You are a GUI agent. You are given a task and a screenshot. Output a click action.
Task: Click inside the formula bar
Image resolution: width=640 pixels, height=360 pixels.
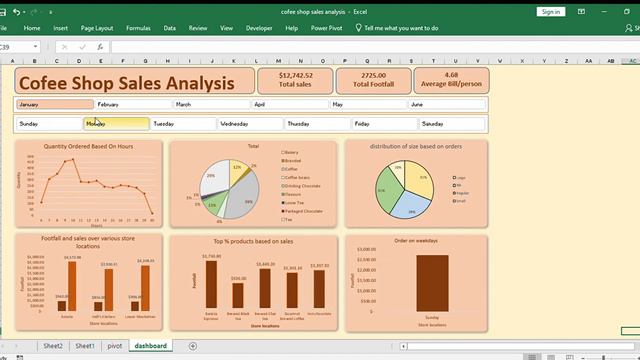coord(375,47)
